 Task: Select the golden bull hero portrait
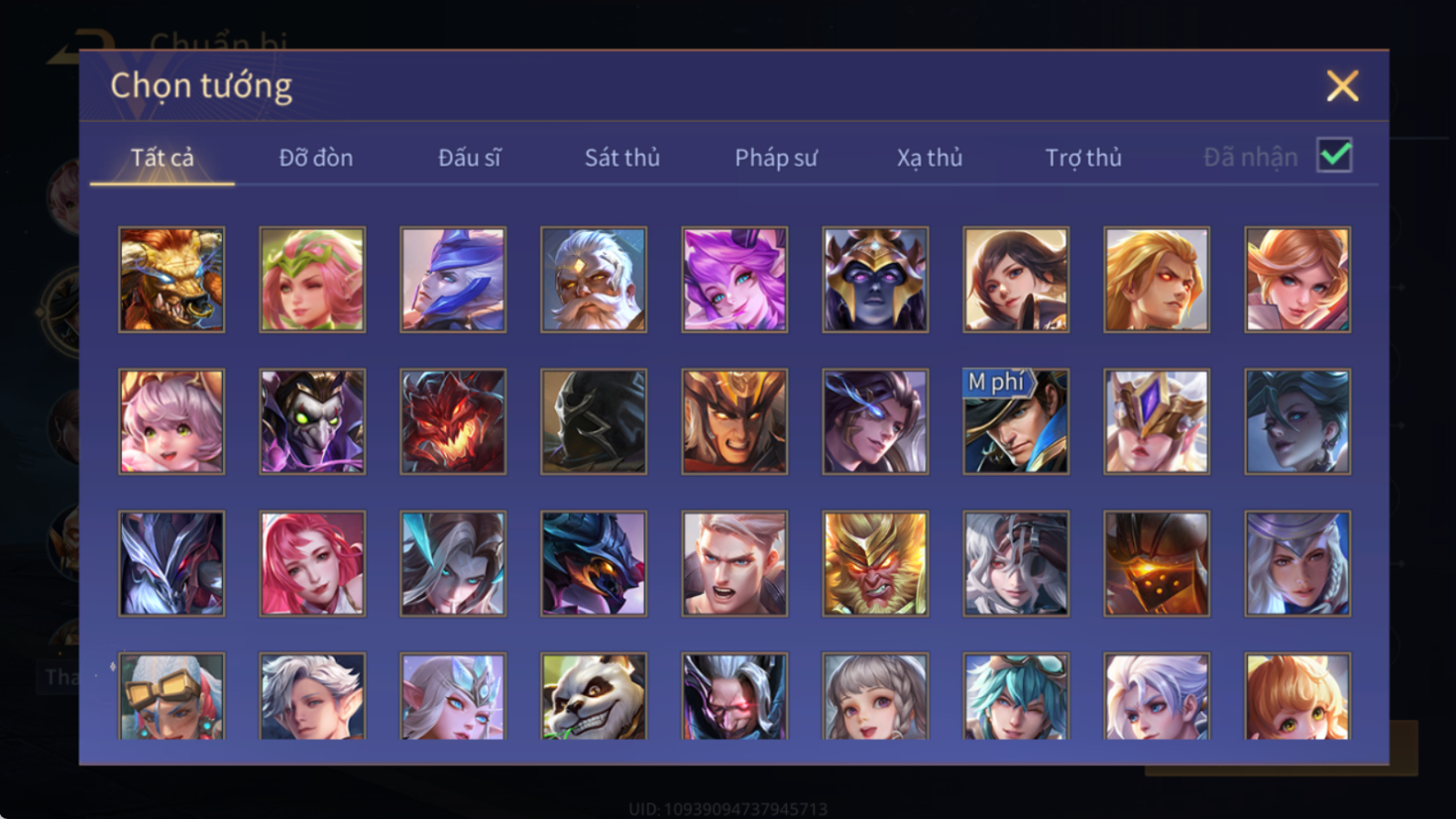pos(171,280)
